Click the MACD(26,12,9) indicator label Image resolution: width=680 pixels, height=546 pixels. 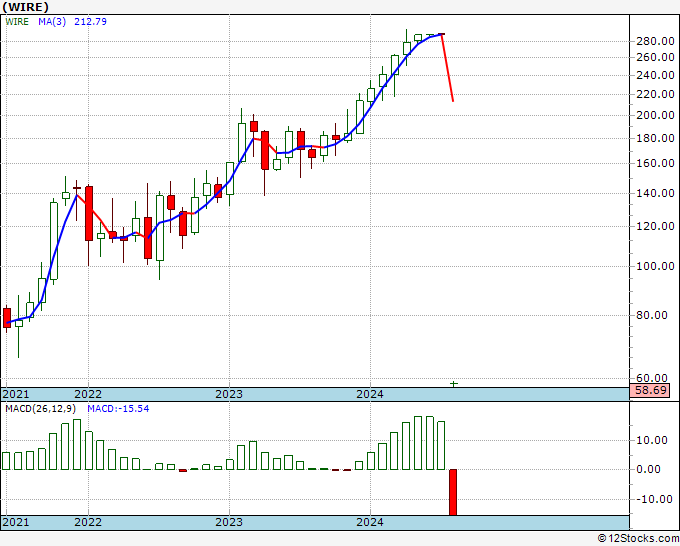[41, 409]
